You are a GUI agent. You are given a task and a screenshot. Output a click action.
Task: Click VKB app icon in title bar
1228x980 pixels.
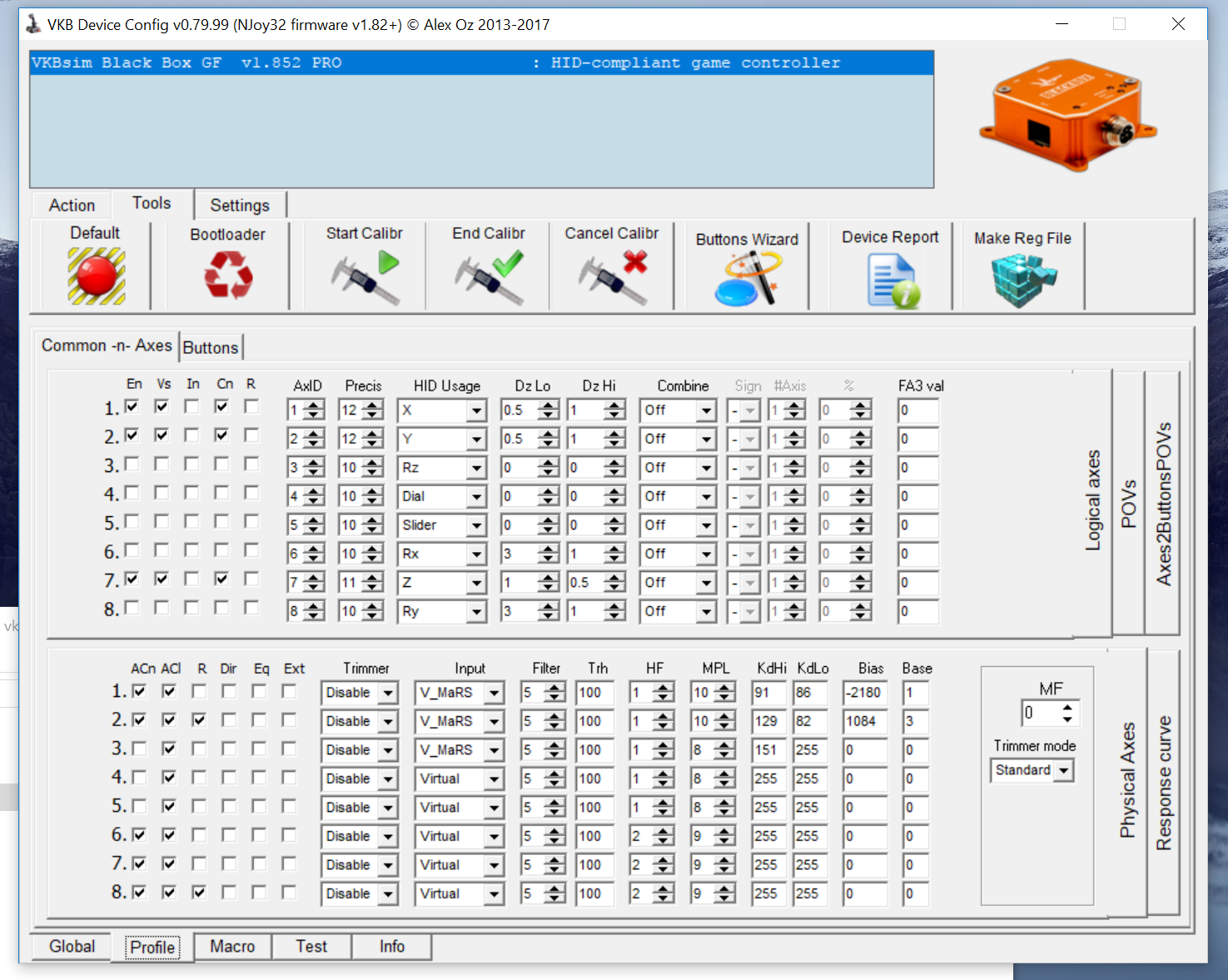coord(33,24)
